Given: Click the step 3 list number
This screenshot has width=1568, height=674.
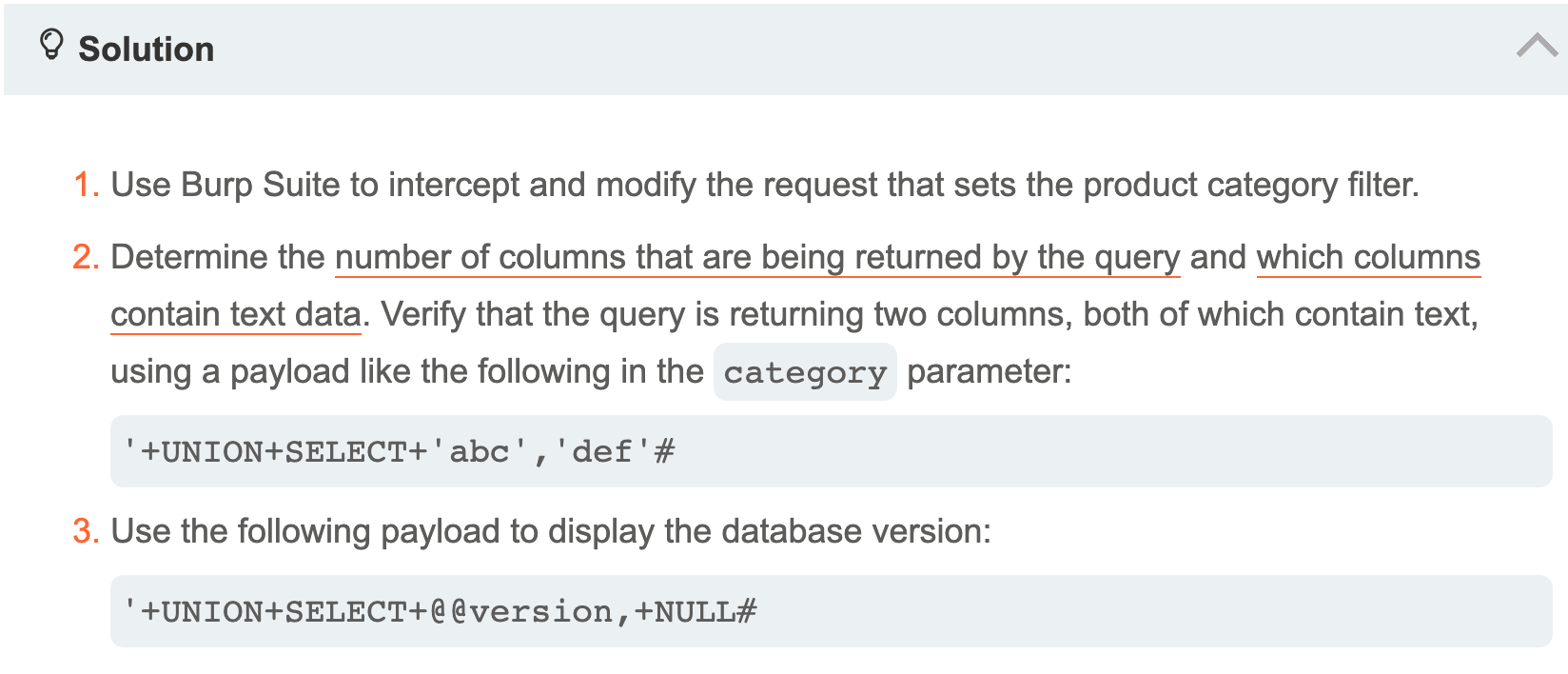Looking at the screenshot, I should tap(86, 531).
